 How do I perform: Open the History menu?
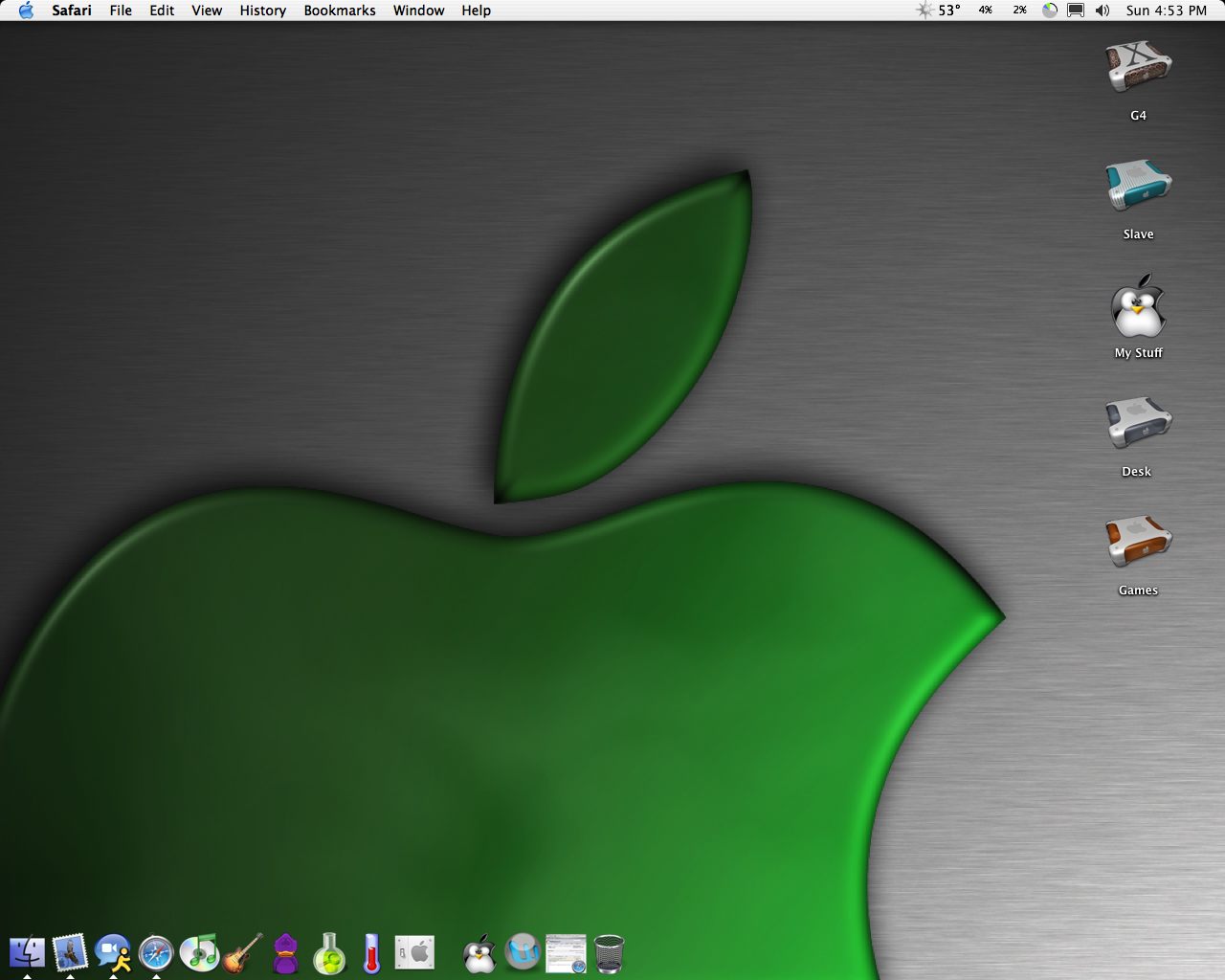click(262, 11)
